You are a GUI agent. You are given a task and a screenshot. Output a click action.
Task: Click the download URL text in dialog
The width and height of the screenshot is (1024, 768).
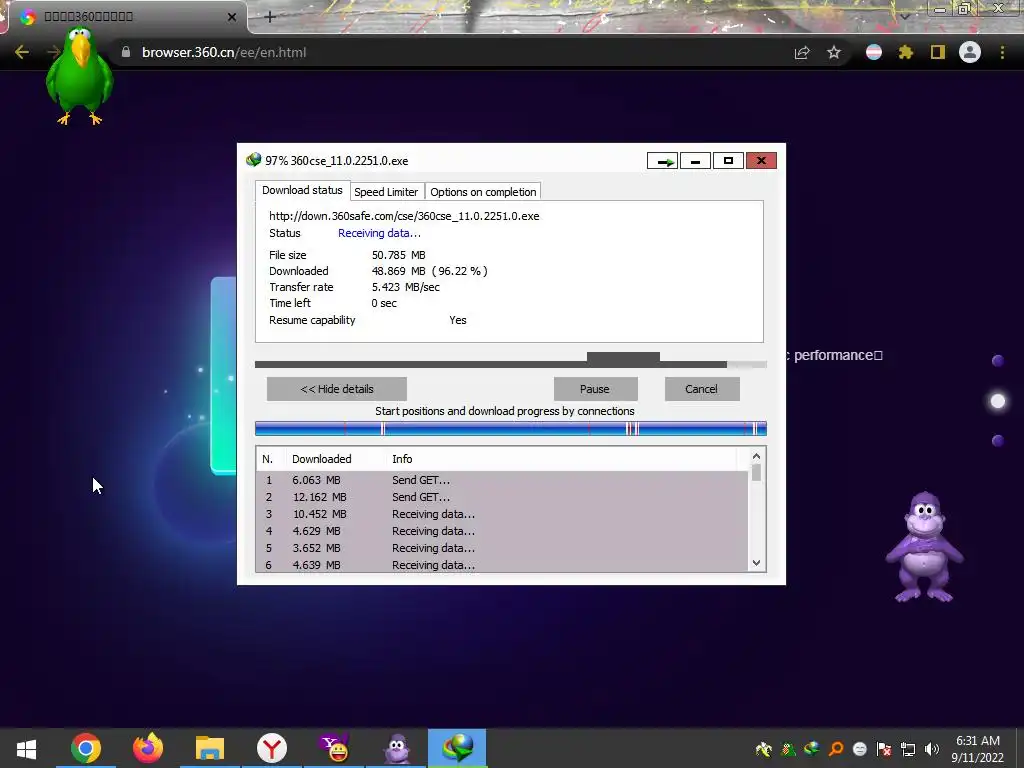point(404,216)
